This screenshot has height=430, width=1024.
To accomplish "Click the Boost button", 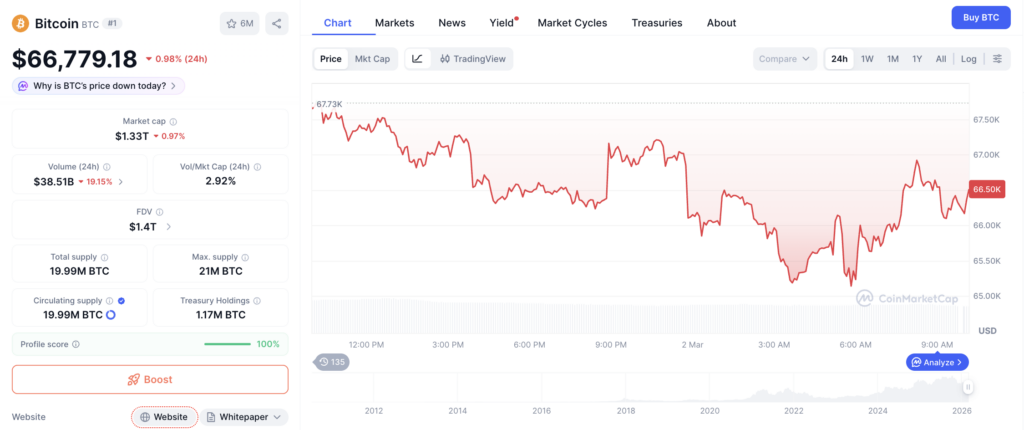I will click(150, 380).
